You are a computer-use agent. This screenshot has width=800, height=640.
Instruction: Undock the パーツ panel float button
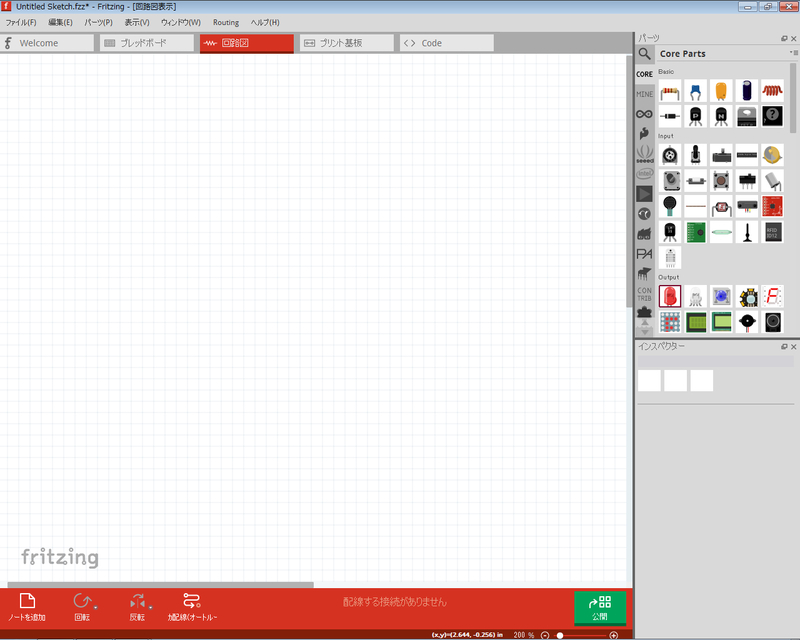(x=784, y=38)
